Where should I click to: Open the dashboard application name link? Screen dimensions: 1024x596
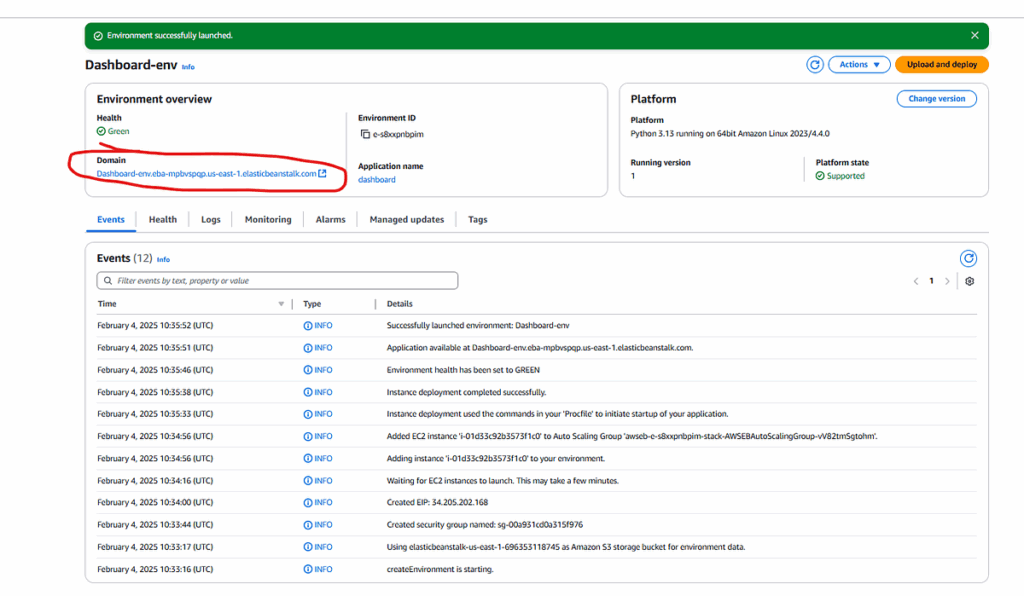[x=377, y=180]
